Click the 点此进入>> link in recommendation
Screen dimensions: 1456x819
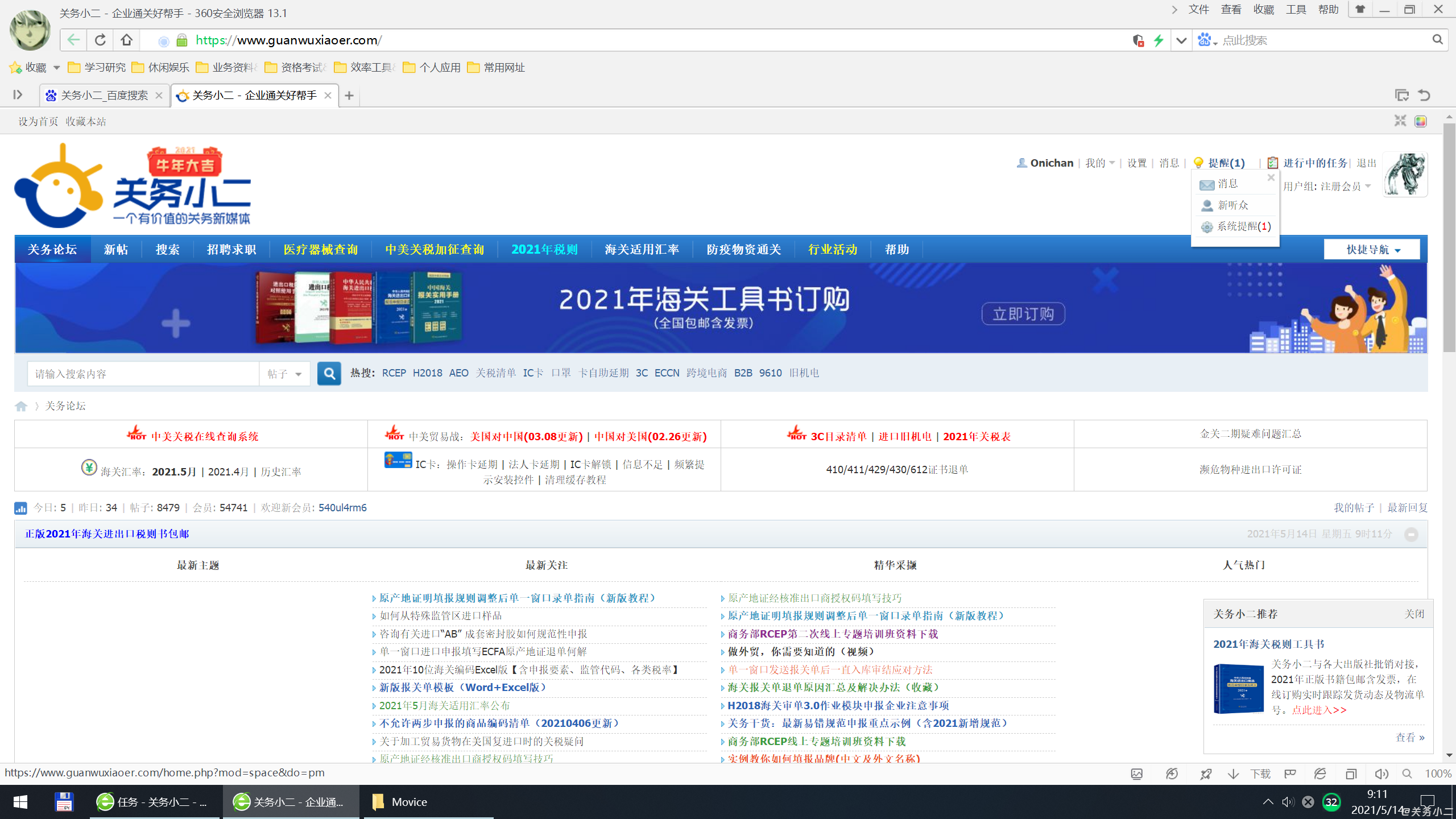pyautogui.click(x=1319, y=710)
